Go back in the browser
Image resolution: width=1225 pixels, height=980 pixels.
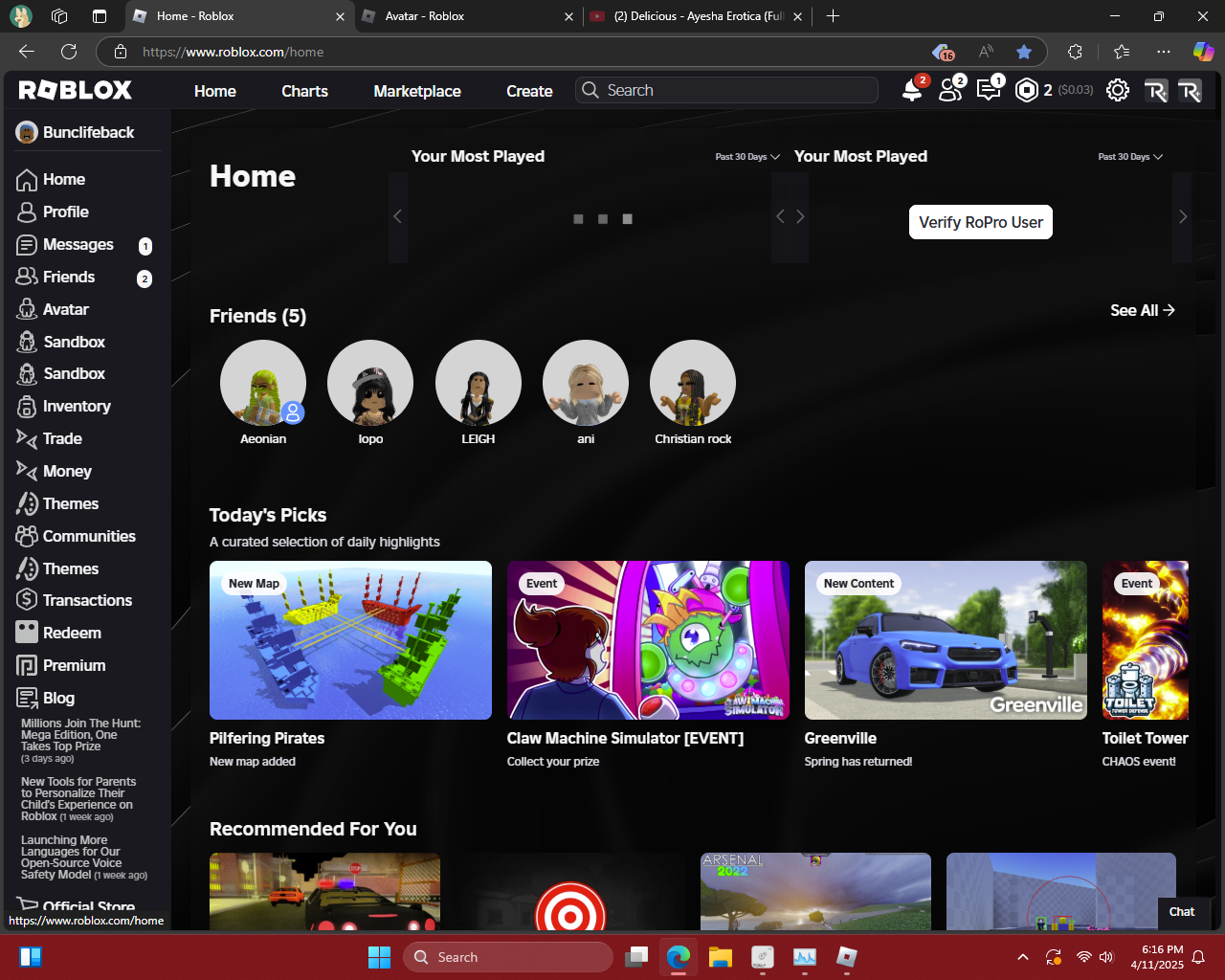coord(27,52)
